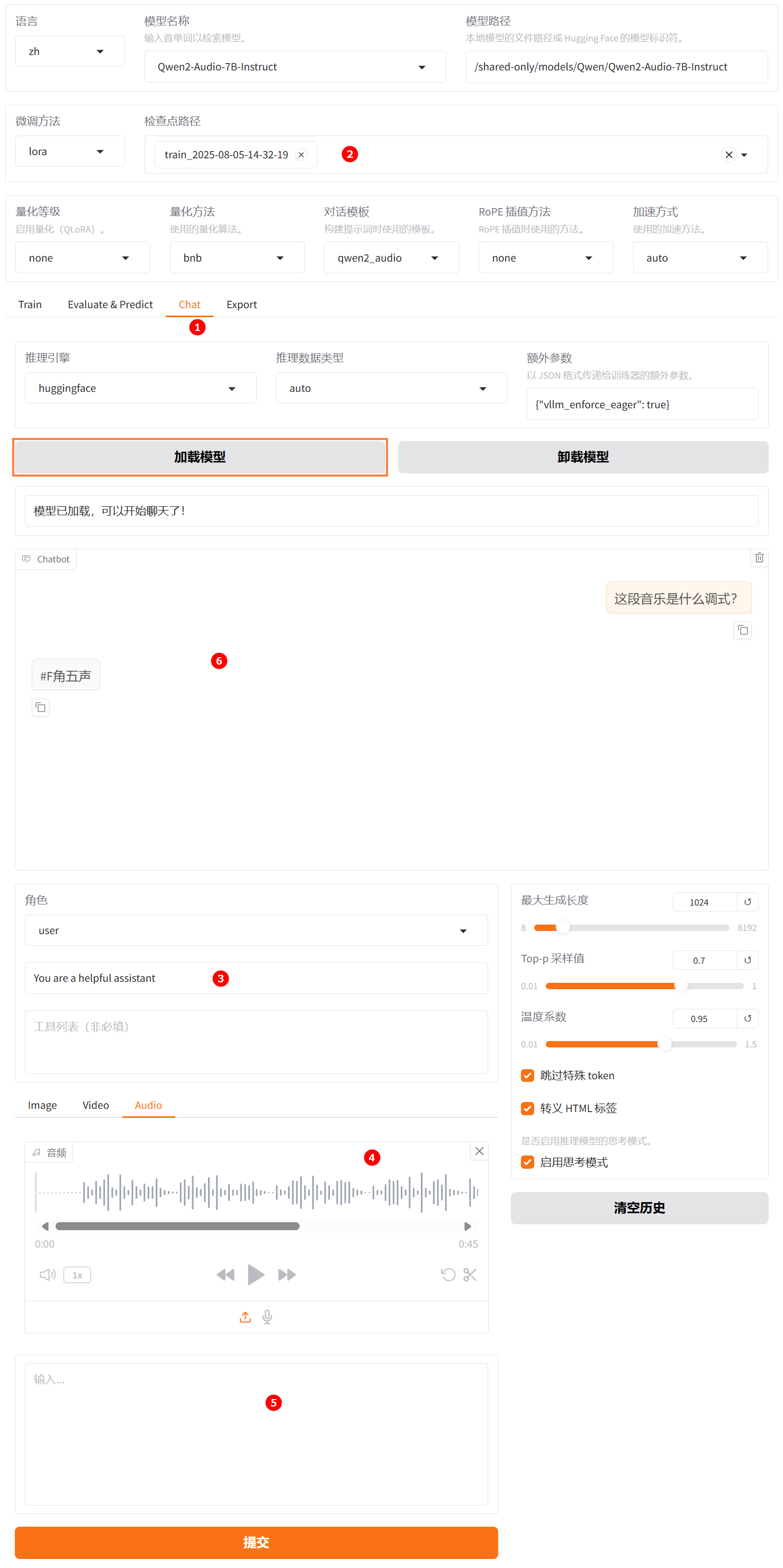
Task: Click the undo reset icon in audio player
Action: 448,1274
